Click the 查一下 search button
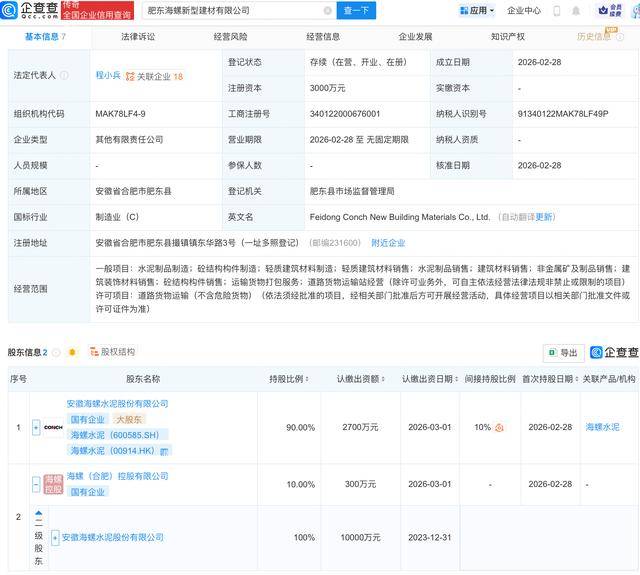This screenshot has height=575, width=640. 355,11
